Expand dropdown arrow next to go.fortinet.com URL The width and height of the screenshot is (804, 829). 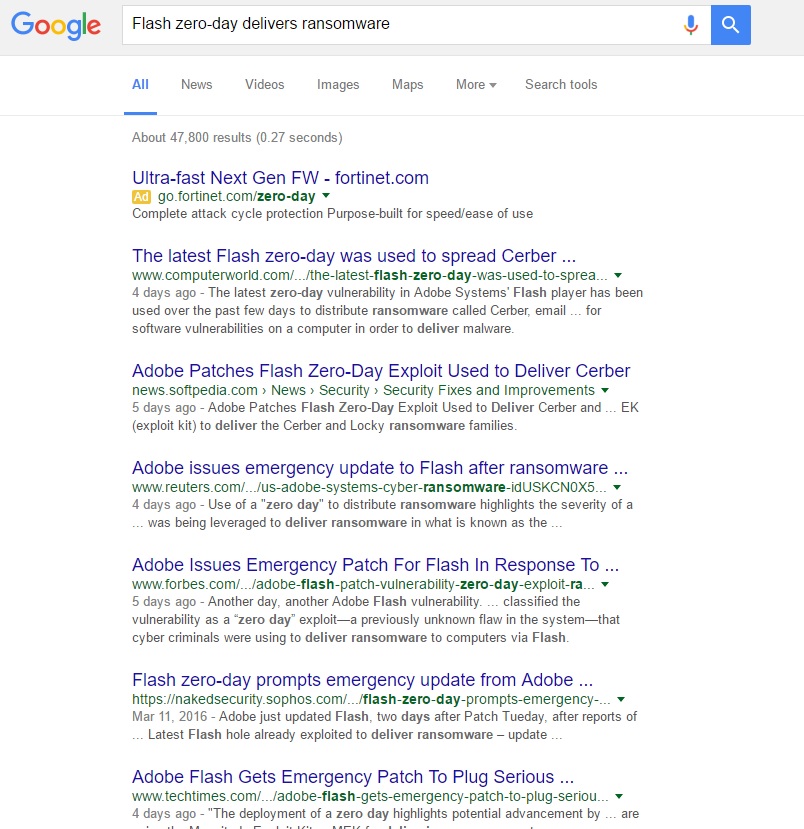pos(326,196)
